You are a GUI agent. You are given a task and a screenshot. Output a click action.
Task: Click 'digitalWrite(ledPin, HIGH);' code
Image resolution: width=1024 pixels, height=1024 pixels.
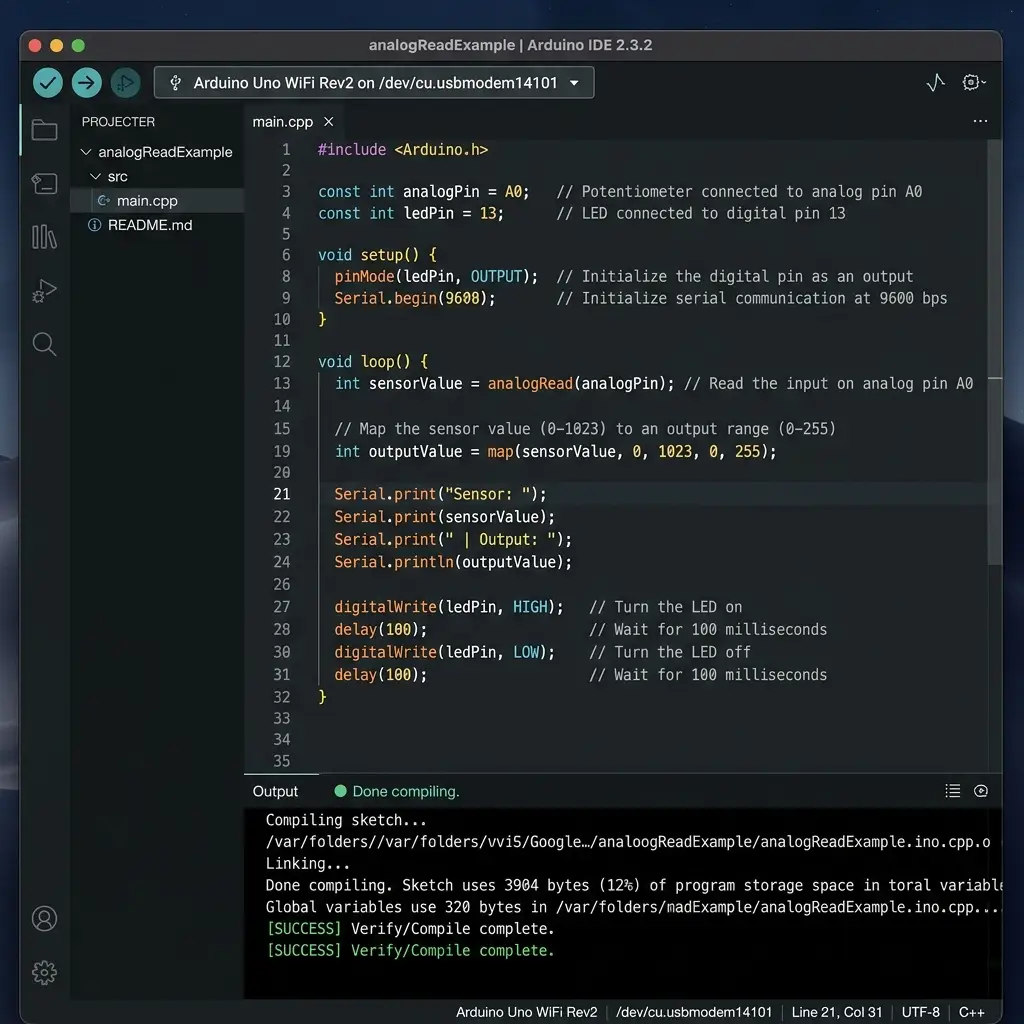(449, 607)
